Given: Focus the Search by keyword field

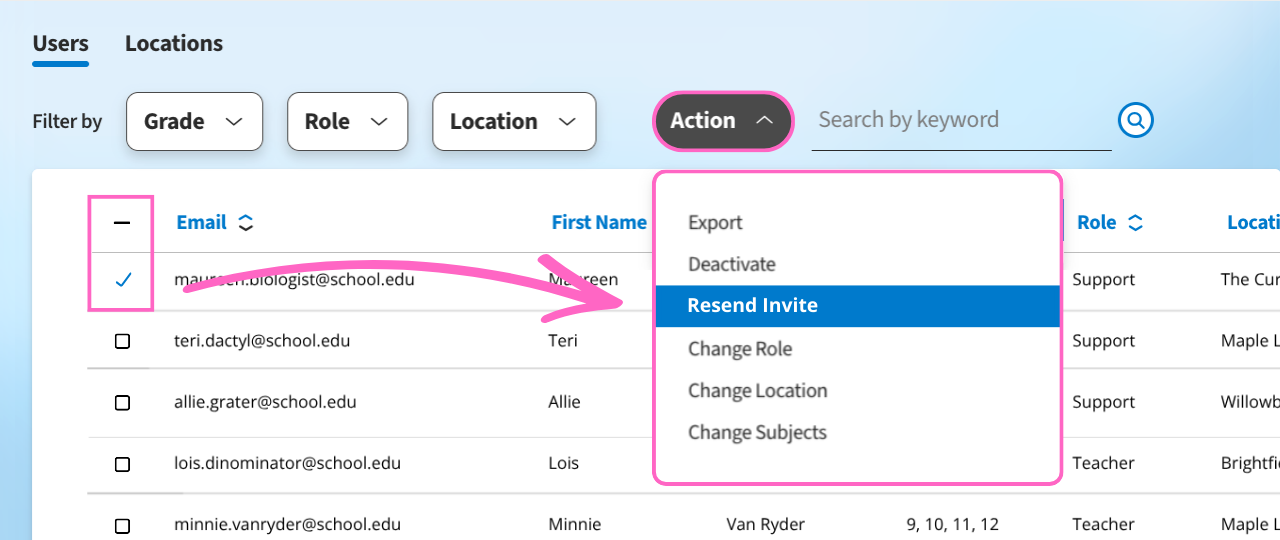Looking at the screenshot, I should 961,121.
